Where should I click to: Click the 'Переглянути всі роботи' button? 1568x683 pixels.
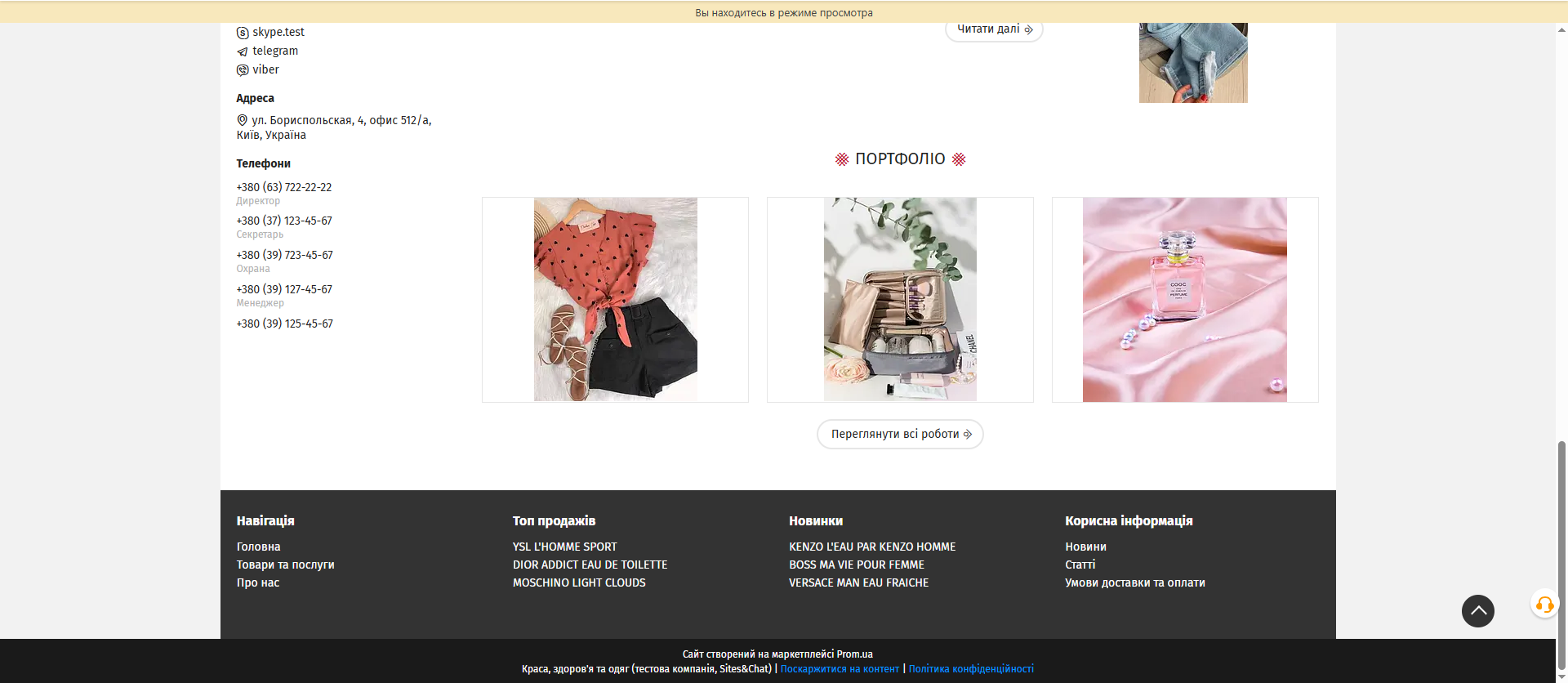coord(900,434)
